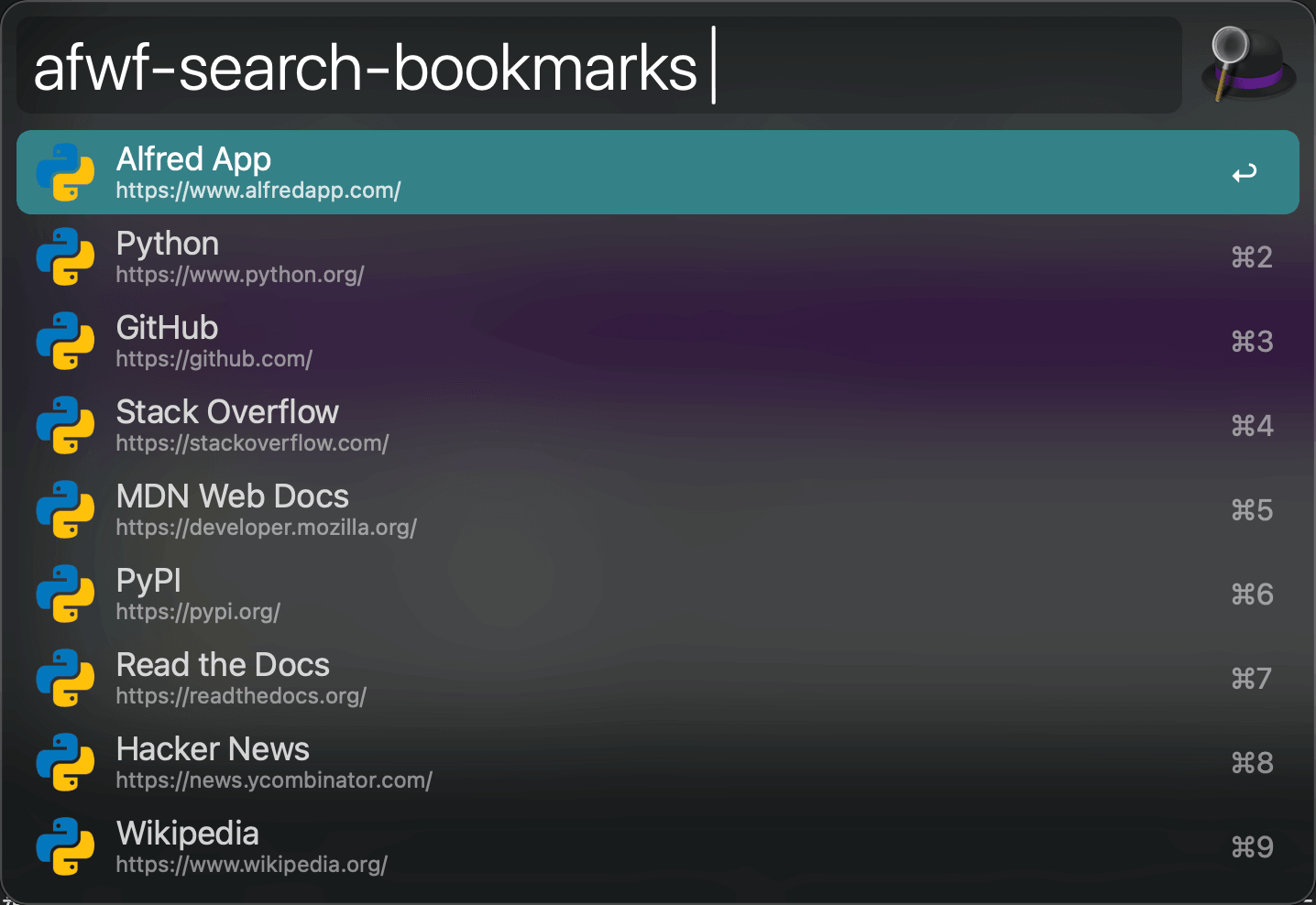The width and height of the screenshot is (1316, 905).
Task: Click the Python icon beside MDN Web Docs
Action: pos(65,509)
